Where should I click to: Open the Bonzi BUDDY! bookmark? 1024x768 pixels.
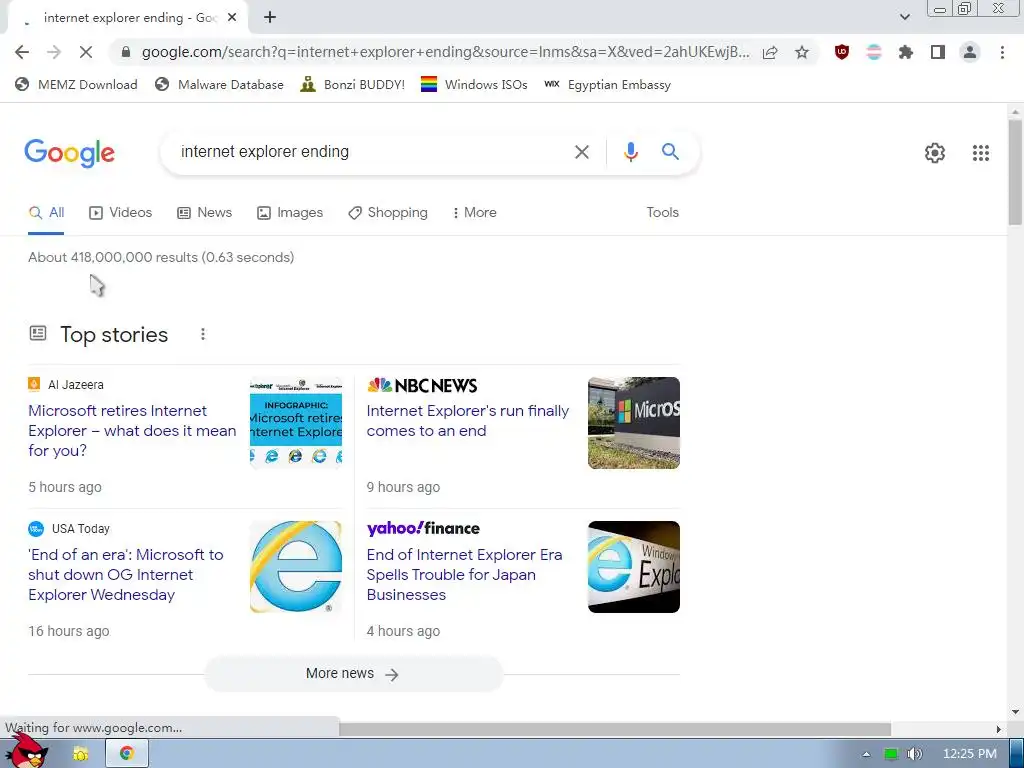pos(353,84)
